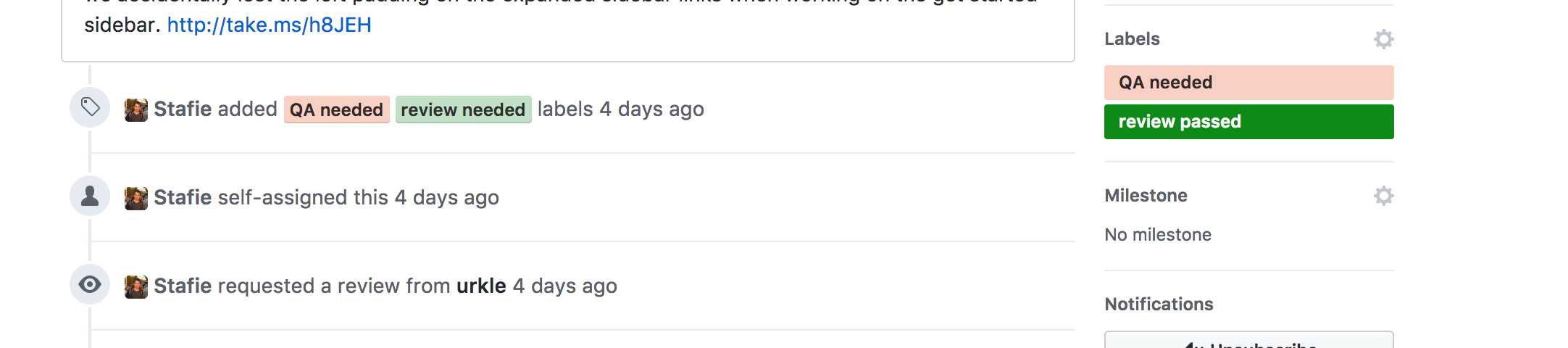
Task: Click Stafie's avatar beside added labels
Action: [136, 109]
